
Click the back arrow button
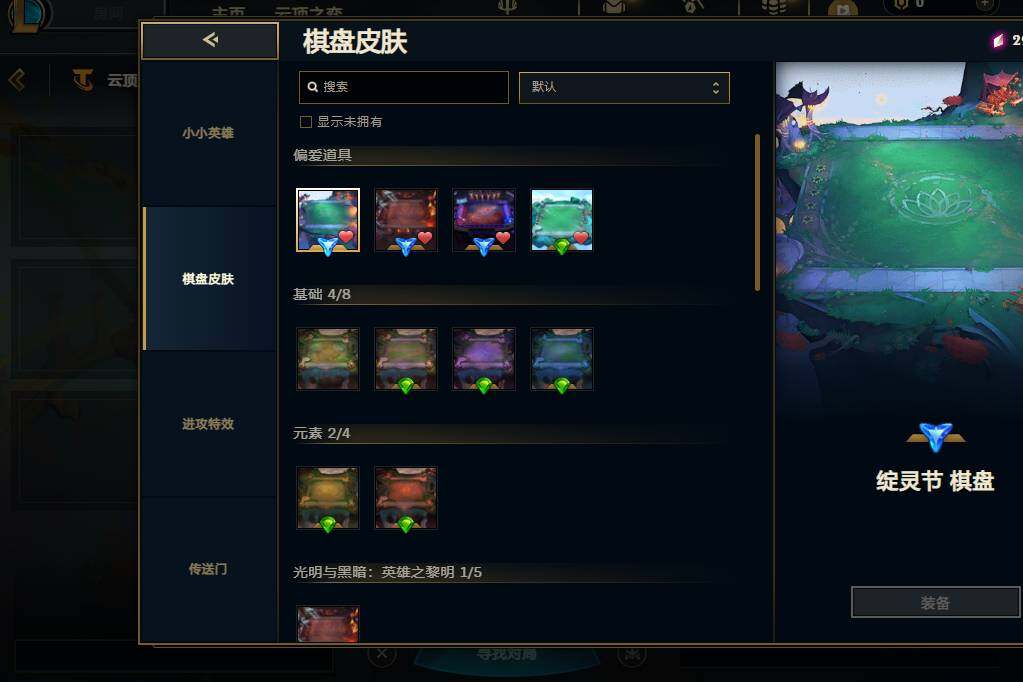click(x=210, y=40)
